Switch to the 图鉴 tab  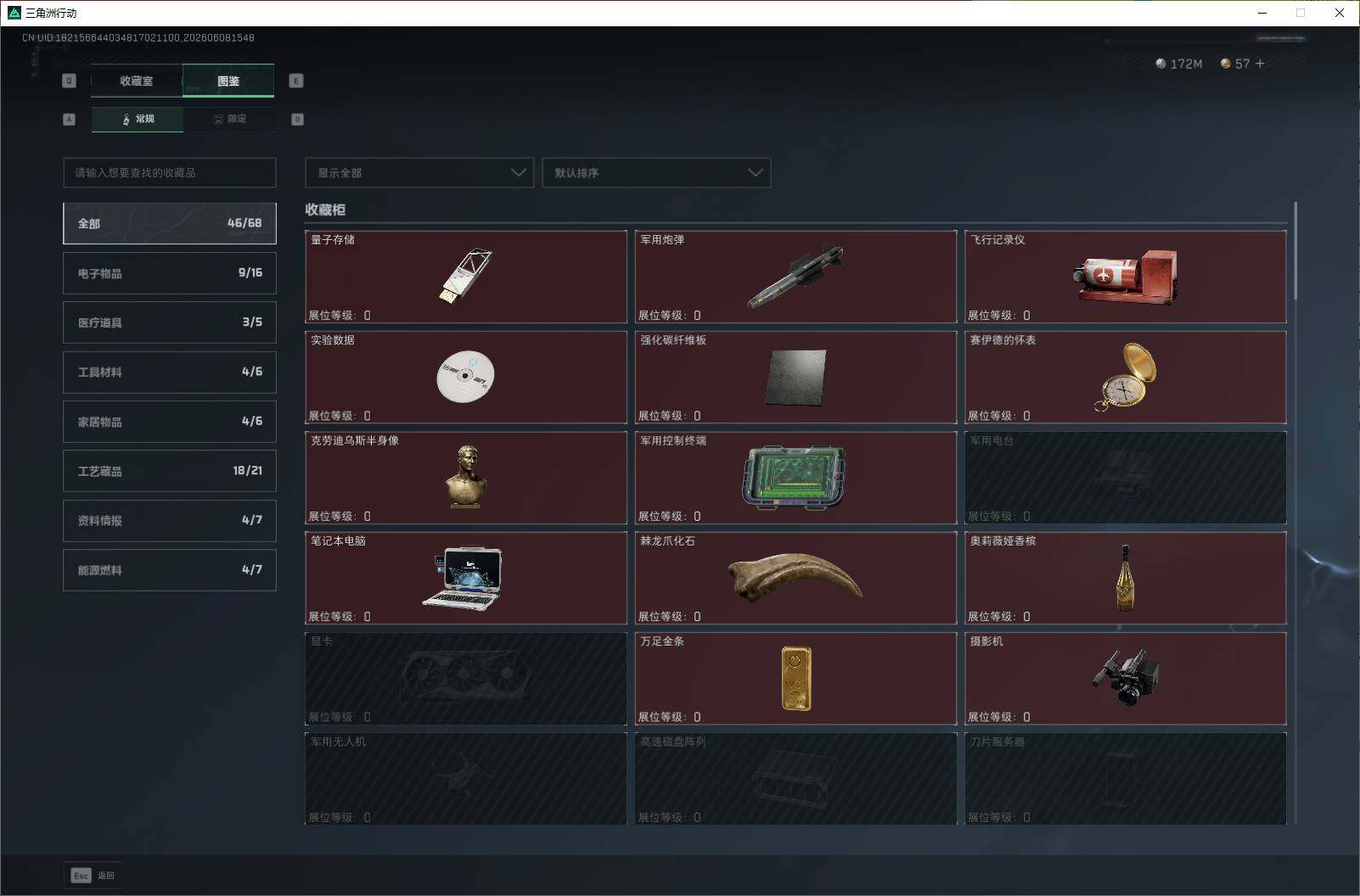pyautogui.click(x=228, y=81)
